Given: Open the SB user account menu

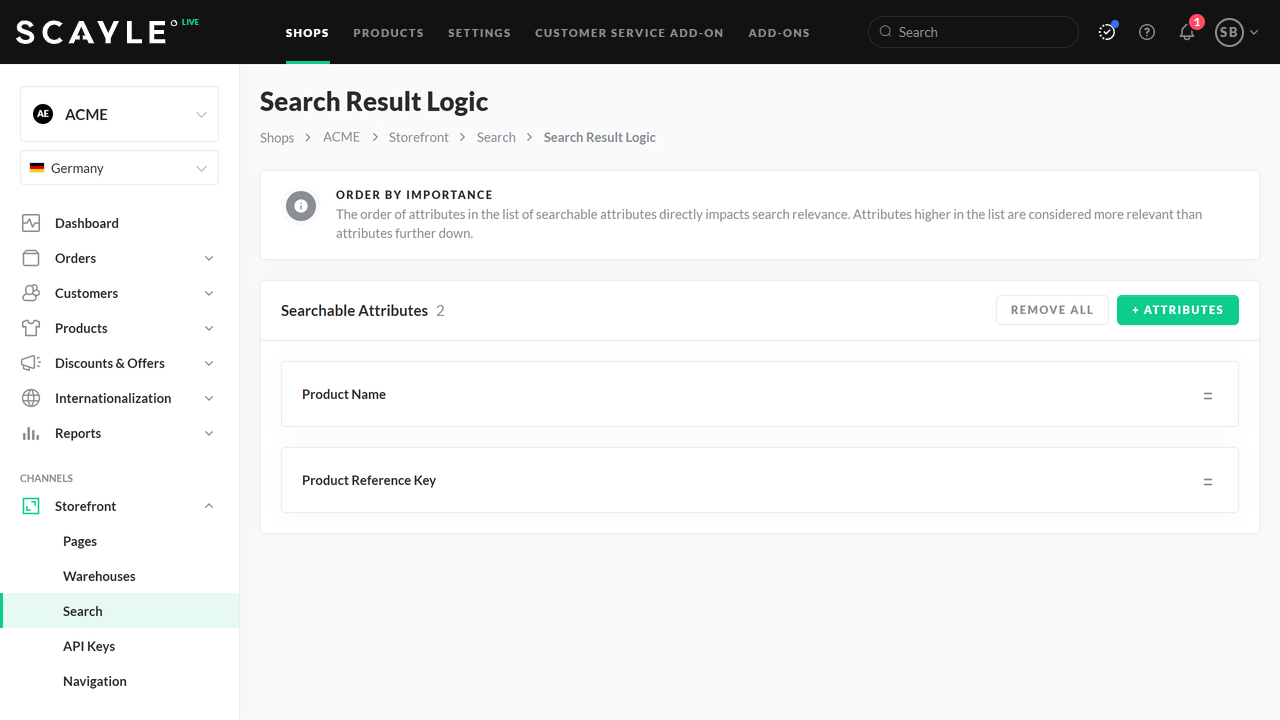Looking at the screenshot, I should [1236, 32].
